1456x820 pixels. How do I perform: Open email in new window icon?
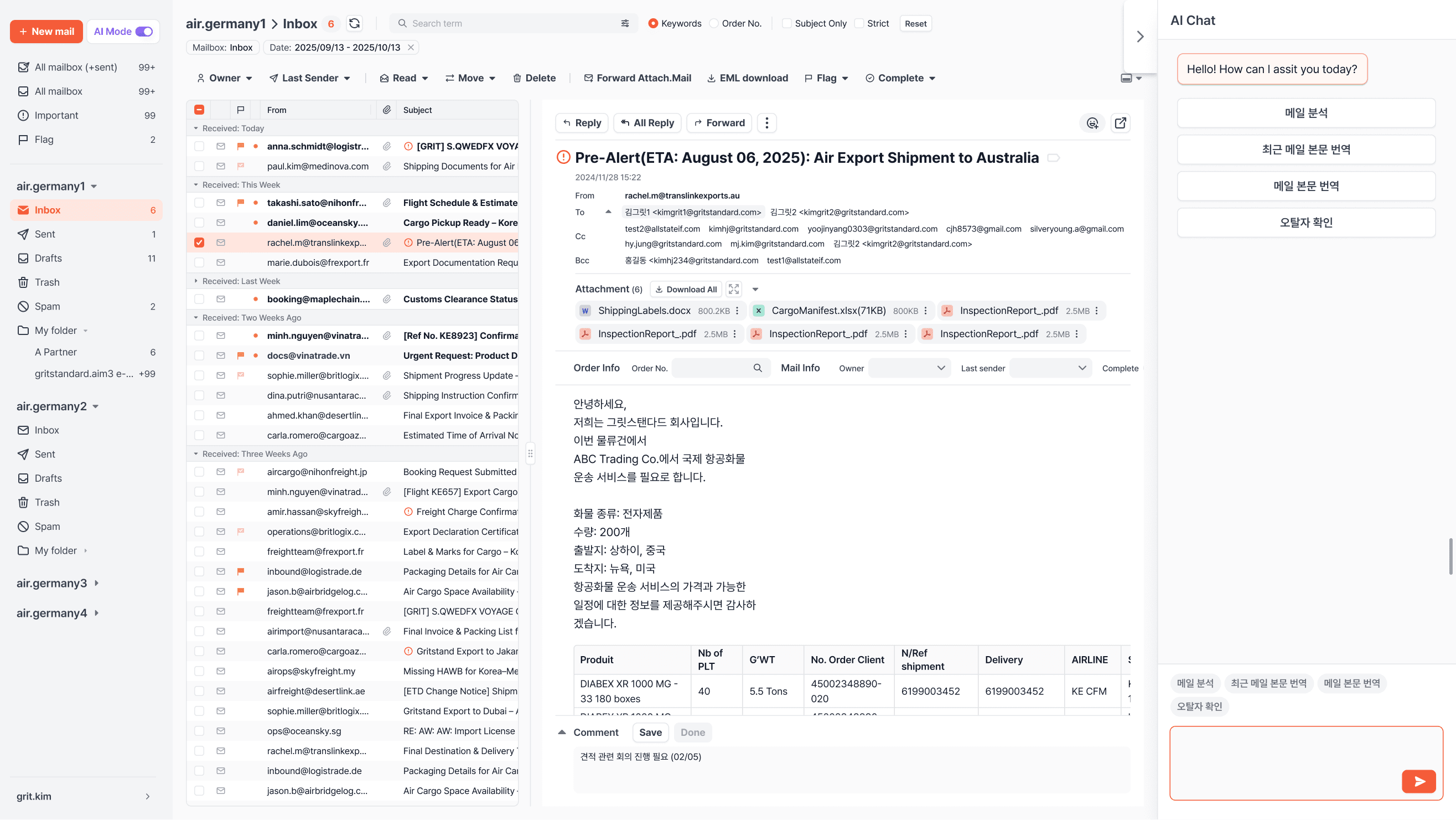(1120, 123)
